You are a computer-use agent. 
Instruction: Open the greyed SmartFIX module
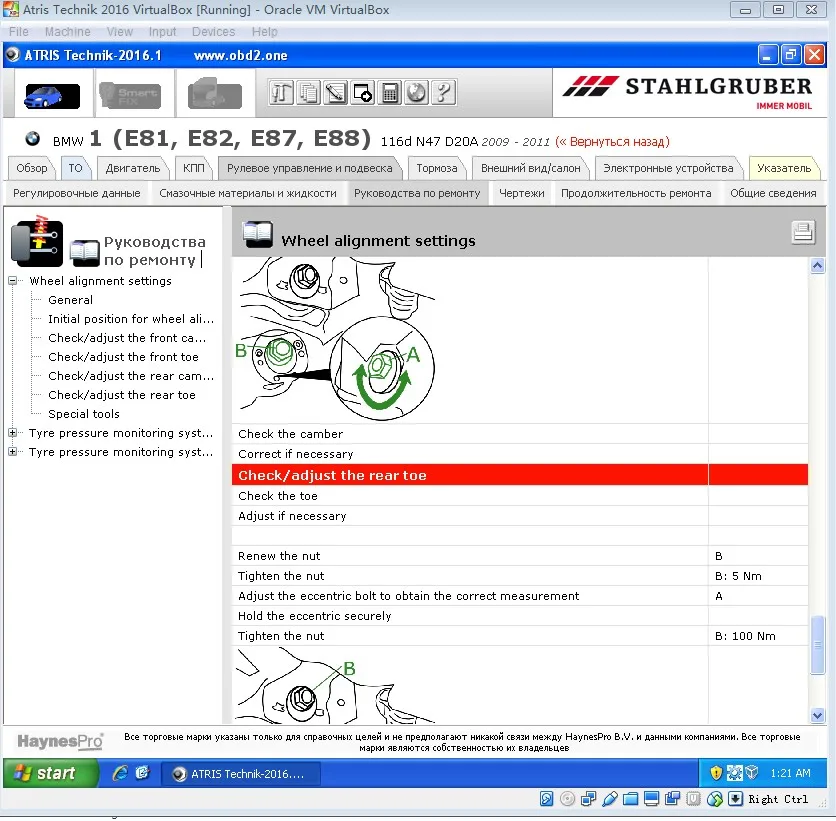click(130, 95)
